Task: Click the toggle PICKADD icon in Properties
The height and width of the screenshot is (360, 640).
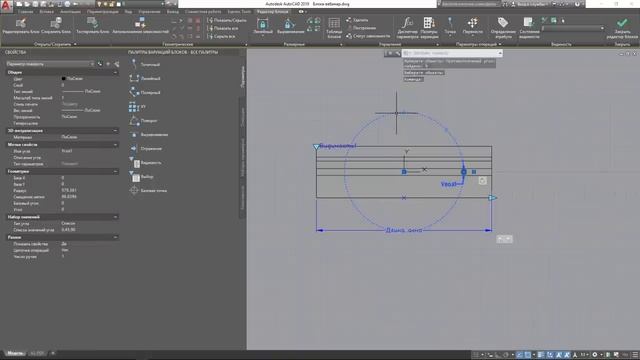Action: coord(100,64)
